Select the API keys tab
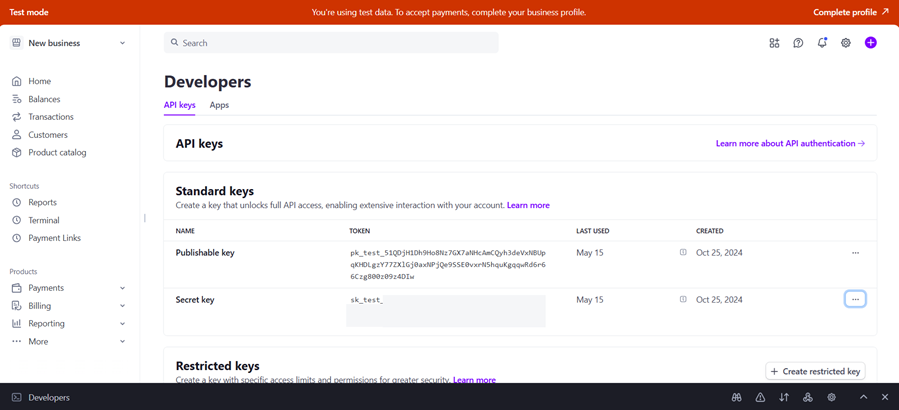899x410 pixels. (x=180, y=105)
